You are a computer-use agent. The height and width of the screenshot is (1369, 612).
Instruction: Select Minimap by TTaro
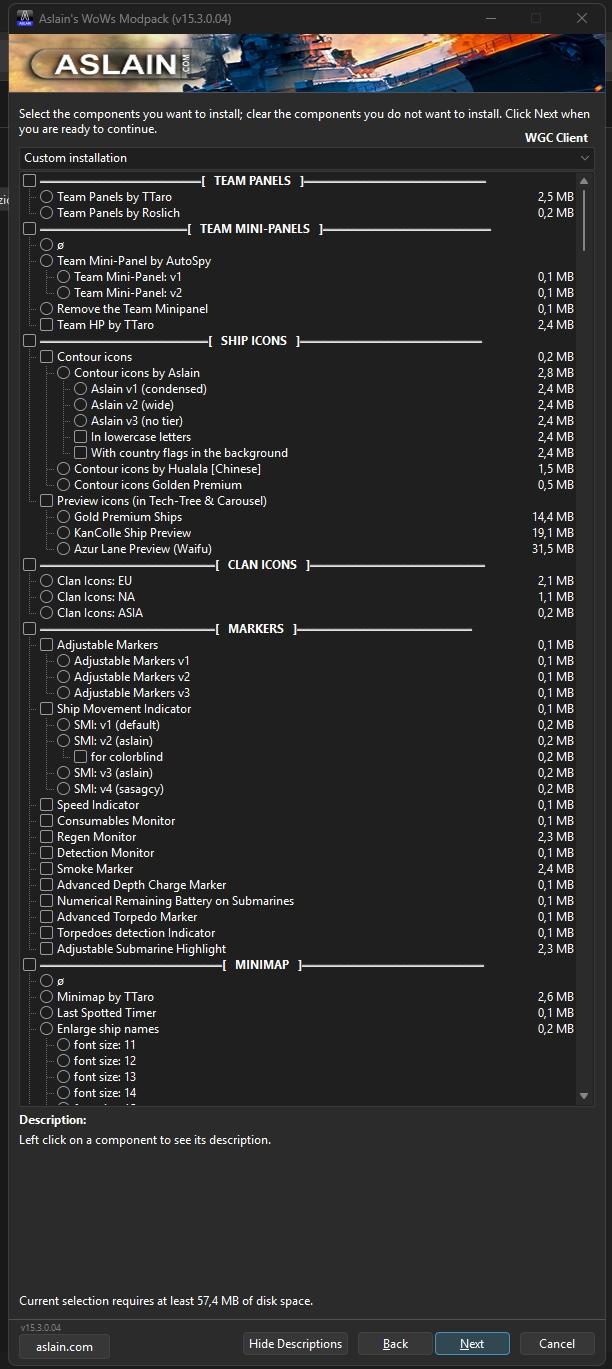point(46,997)
